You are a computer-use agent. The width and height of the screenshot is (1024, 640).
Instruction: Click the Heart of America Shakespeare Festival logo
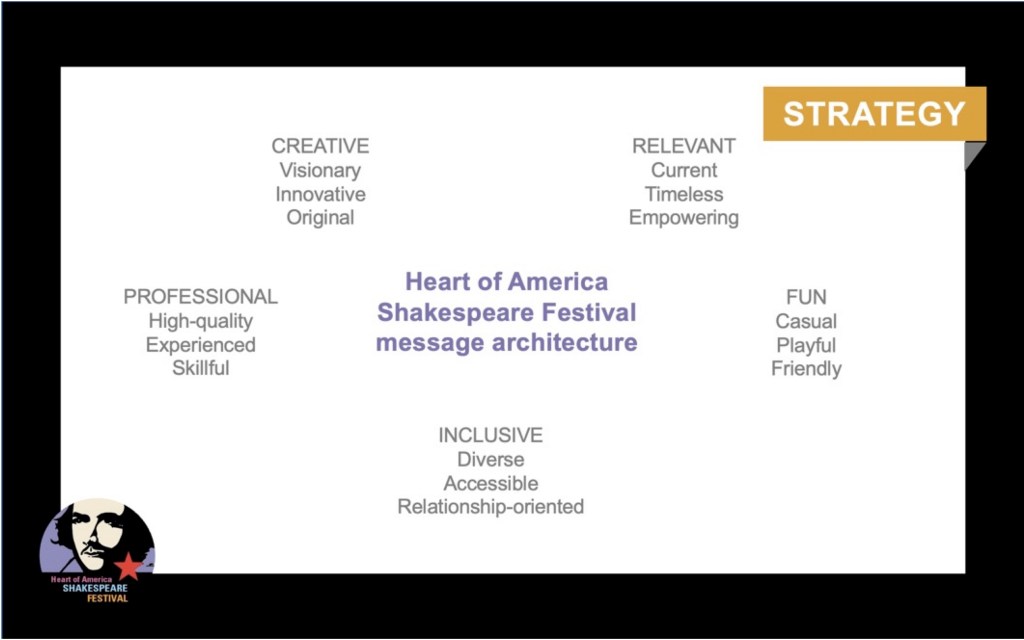(x=97, y=550)
